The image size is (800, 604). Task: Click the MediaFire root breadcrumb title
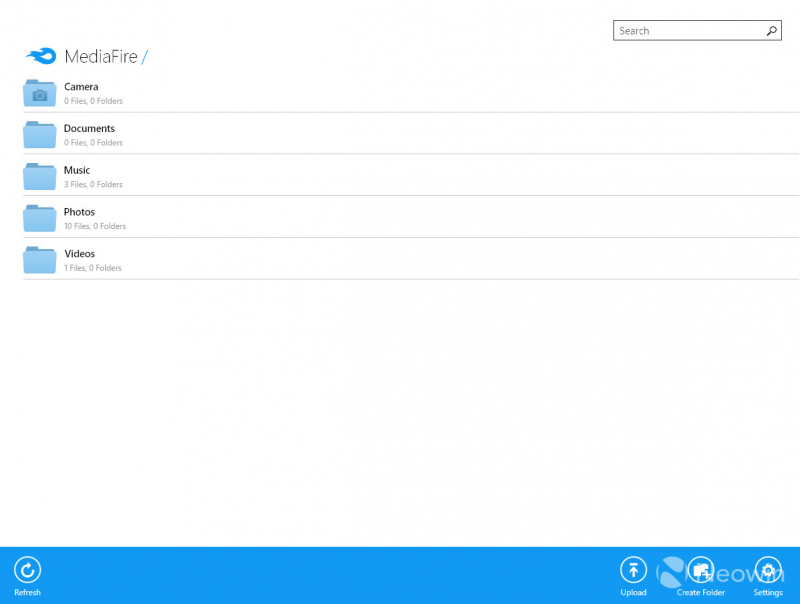coord(100,57)
